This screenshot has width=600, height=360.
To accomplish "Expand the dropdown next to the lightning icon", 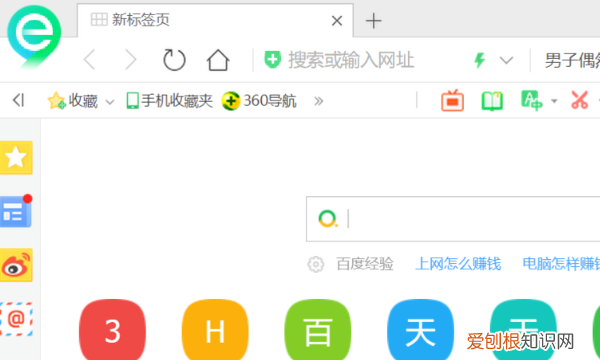I will [x=506, y=60].
